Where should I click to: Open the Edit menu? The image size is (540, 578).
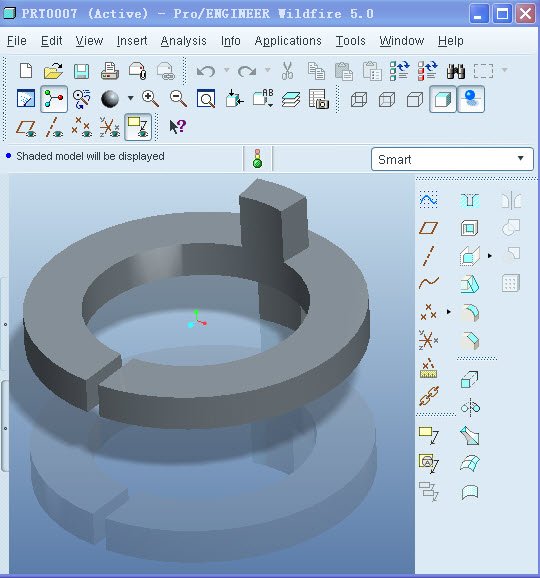(x=52, y=41)
